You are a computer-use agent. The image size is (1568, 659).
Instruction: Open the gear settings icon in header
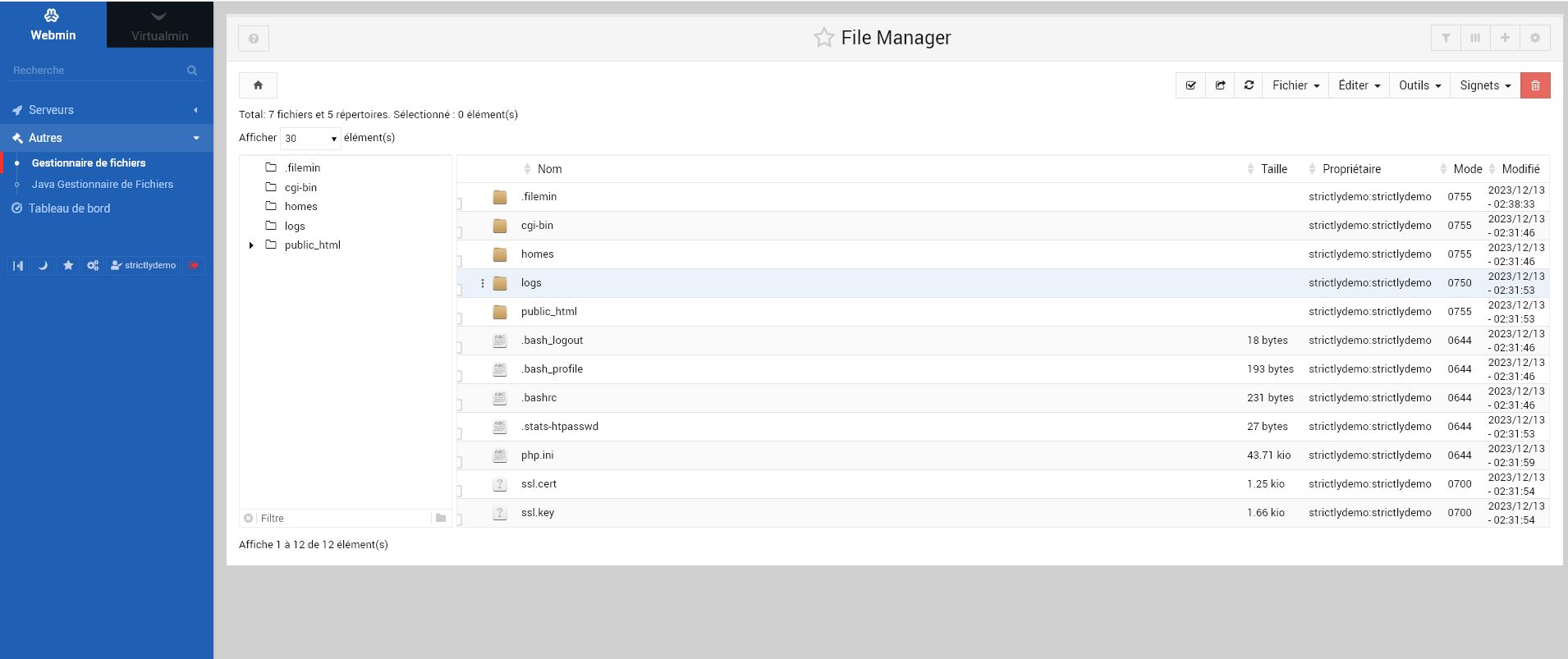pos(1535,38)
